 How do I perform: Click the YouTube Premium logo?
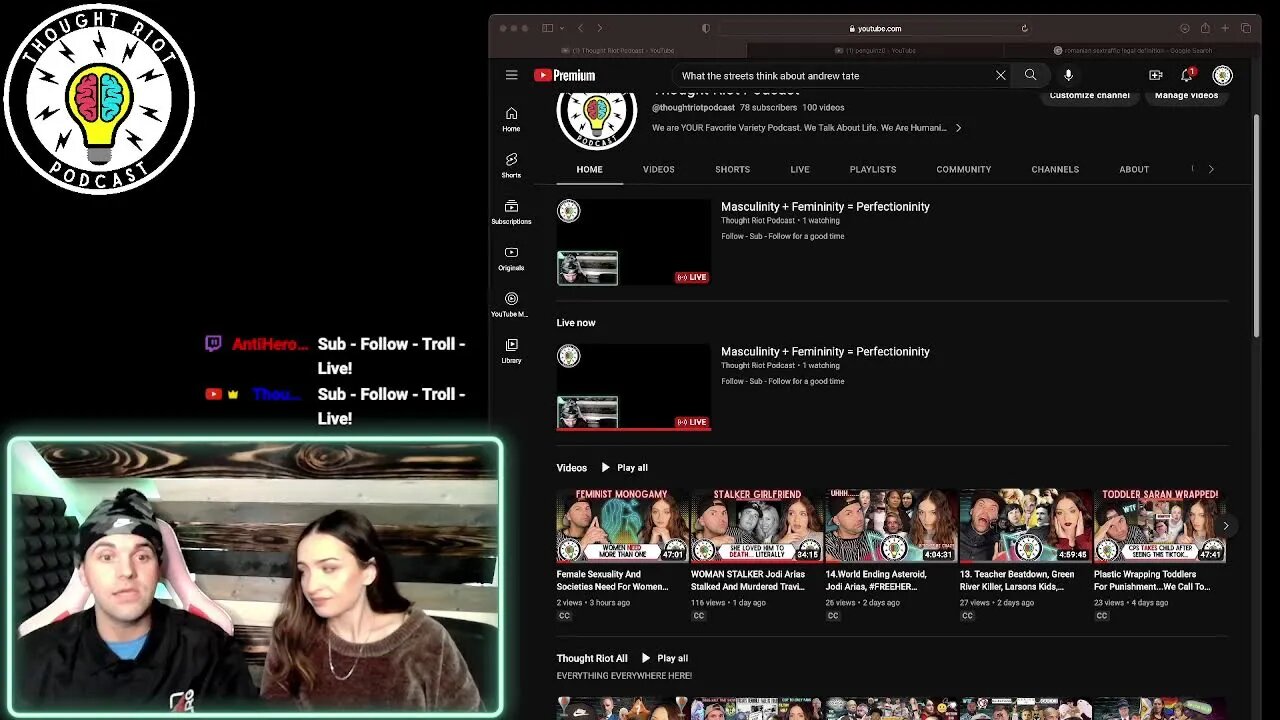pos(564,75)
